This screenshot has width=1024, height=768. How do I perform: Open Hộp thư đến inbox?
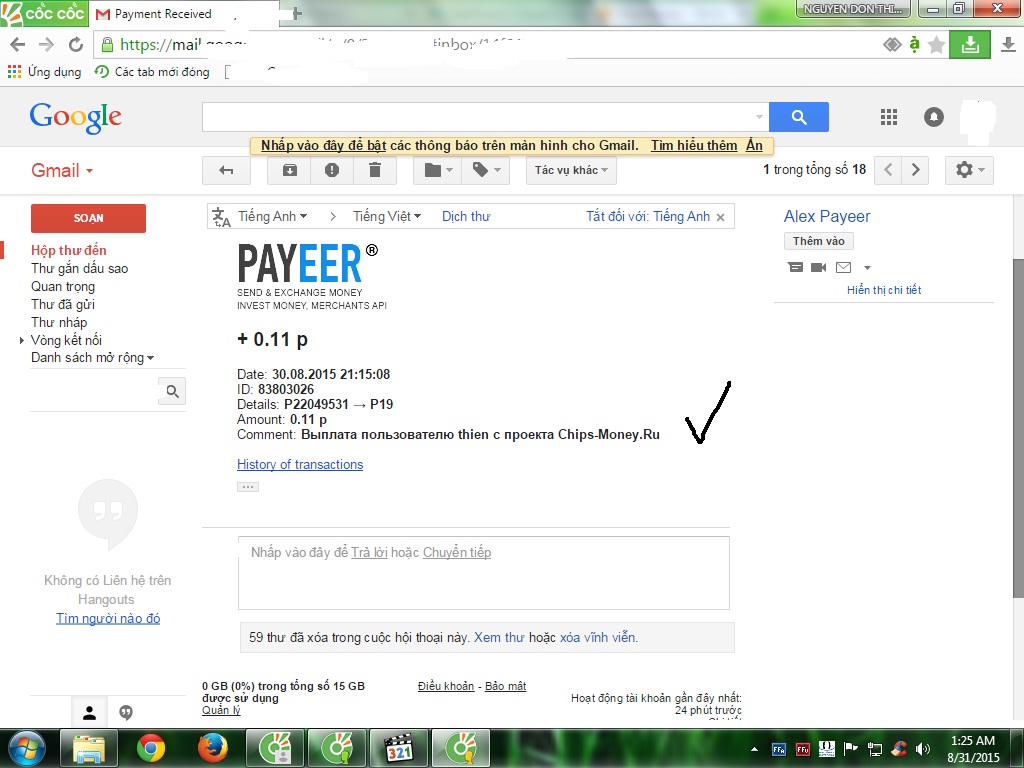(x=69, y=250)
